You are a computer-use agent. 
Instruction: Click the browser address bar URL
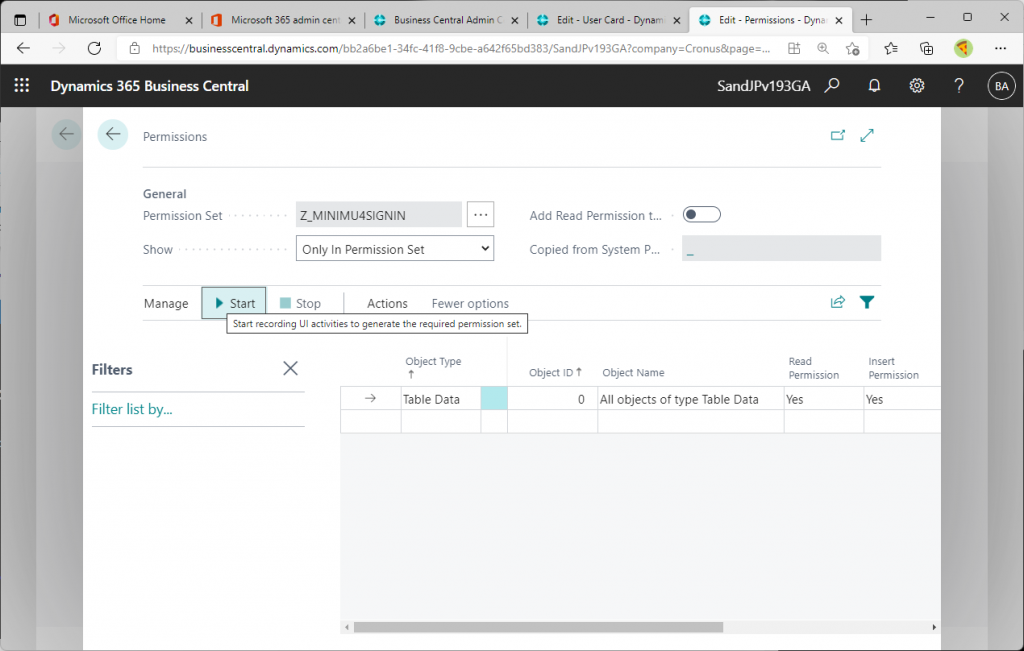461,48
